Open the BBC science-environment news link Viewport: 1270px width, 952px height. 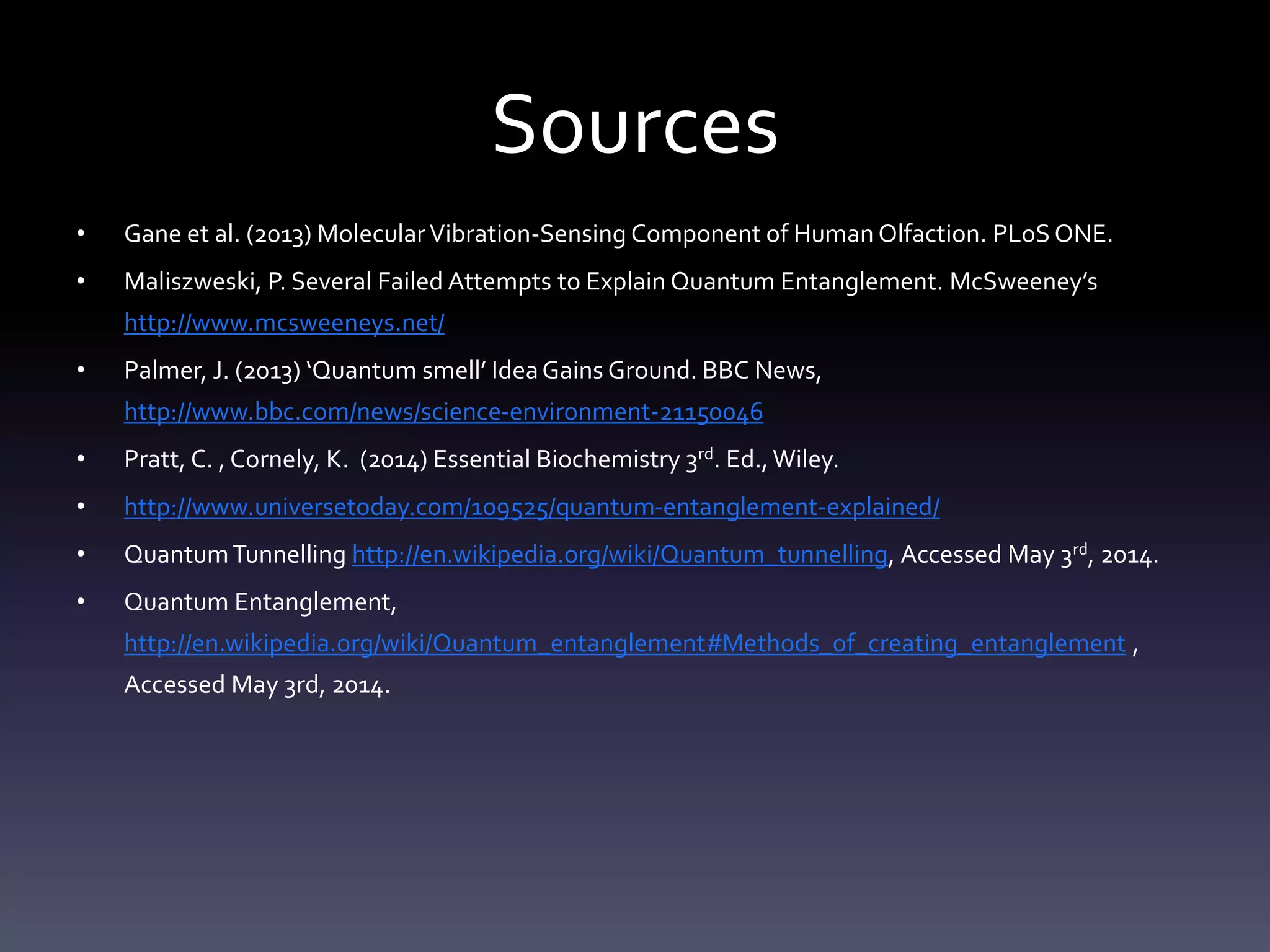tap(443, 412)
